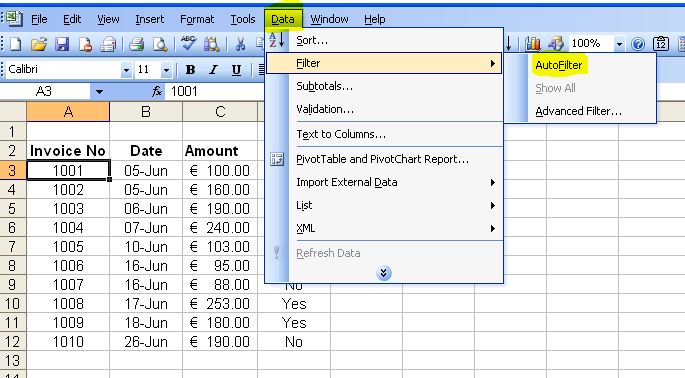Expand the XML submenu
685x378 pixels.
(x=384, y=228)
